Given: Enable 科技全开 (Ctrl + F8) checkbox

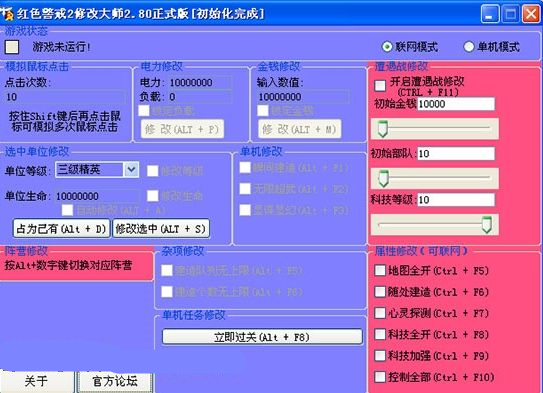Looking at the screenshot, I should pyautogui.click(x=380, y=334).
